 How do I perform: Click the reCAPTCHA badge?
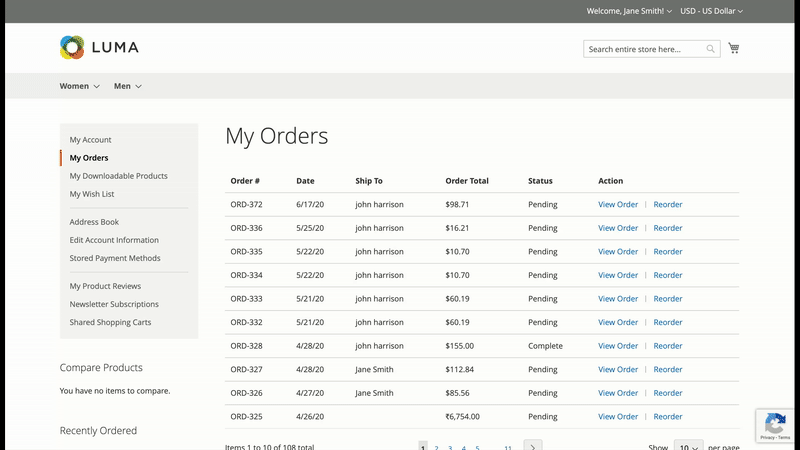(x=777, y=425)
